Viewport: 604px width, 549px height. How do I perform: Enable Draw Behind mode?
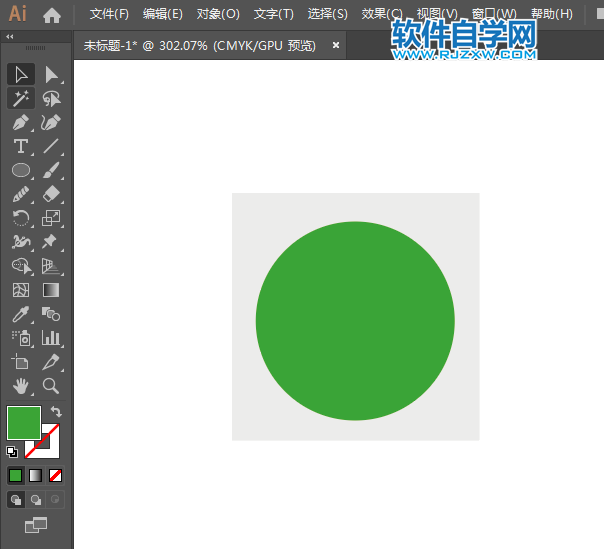click(36, 500)
